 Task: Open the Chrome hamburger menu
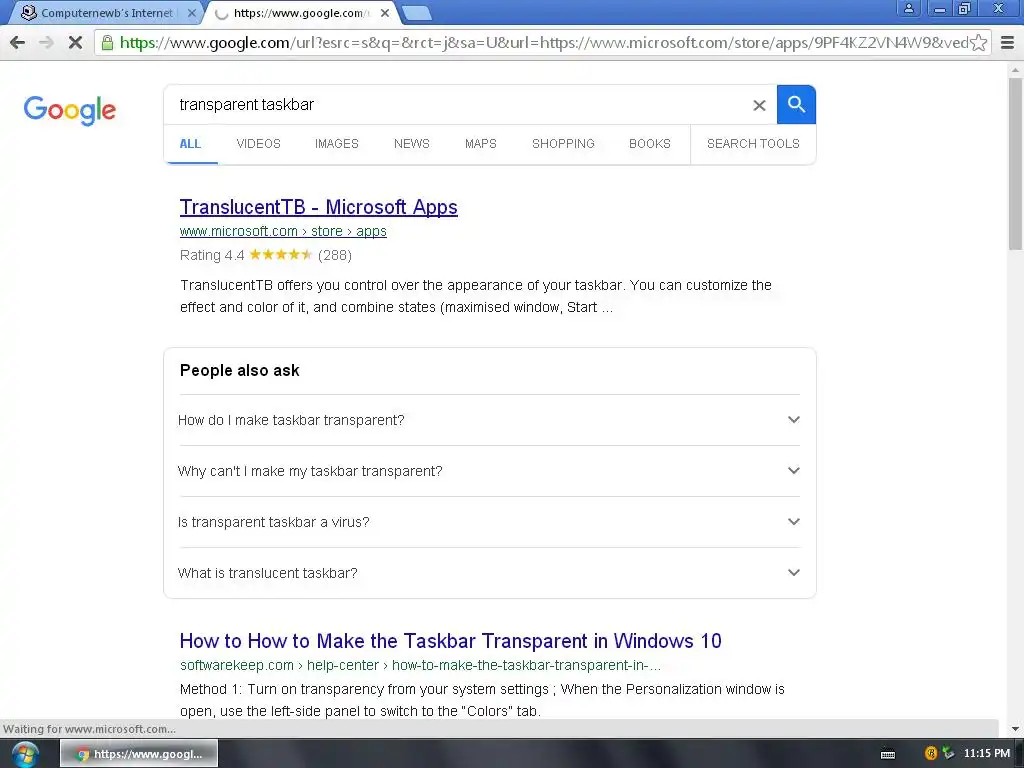click(1007, 43)
